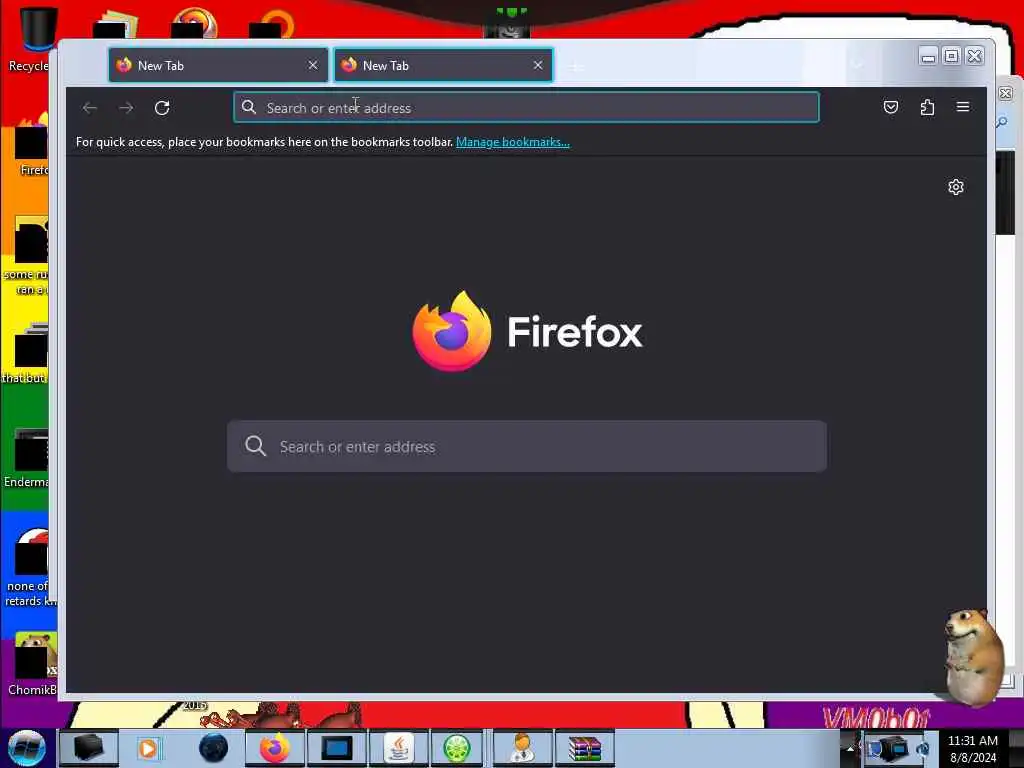Click the Firefox logo on page
1024x768 pixels.
[x=452, y=331]
